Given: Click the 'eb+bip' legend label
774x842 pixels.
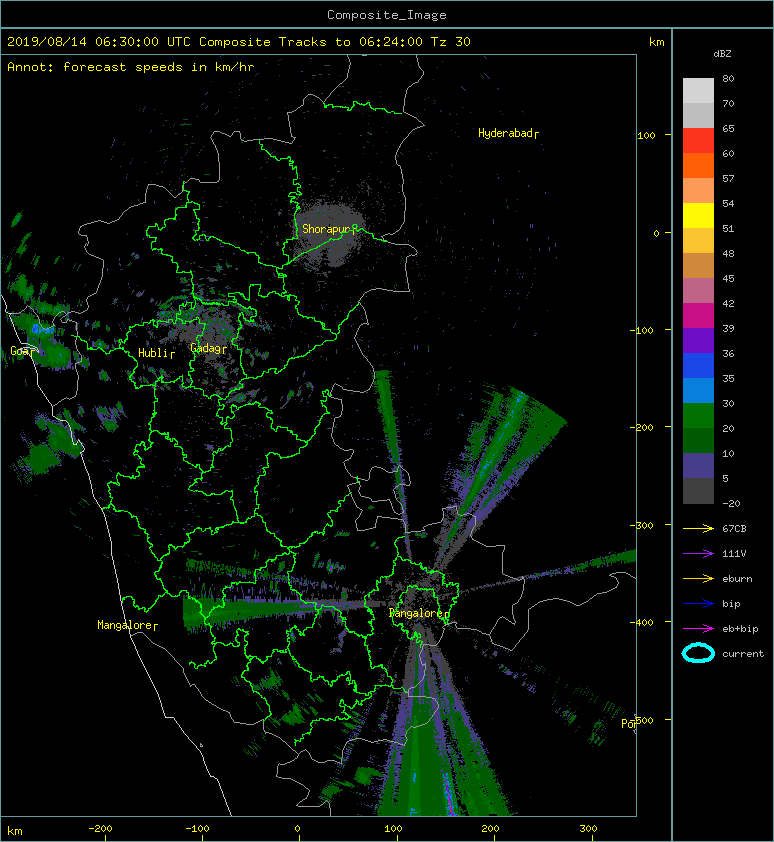Looking at the screenshot, I should (x=740, y=629).
